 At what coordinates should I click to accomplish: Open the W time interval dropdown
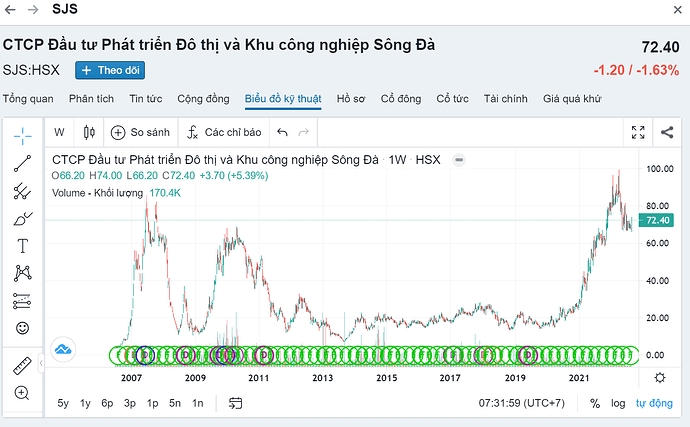(59, 132)
